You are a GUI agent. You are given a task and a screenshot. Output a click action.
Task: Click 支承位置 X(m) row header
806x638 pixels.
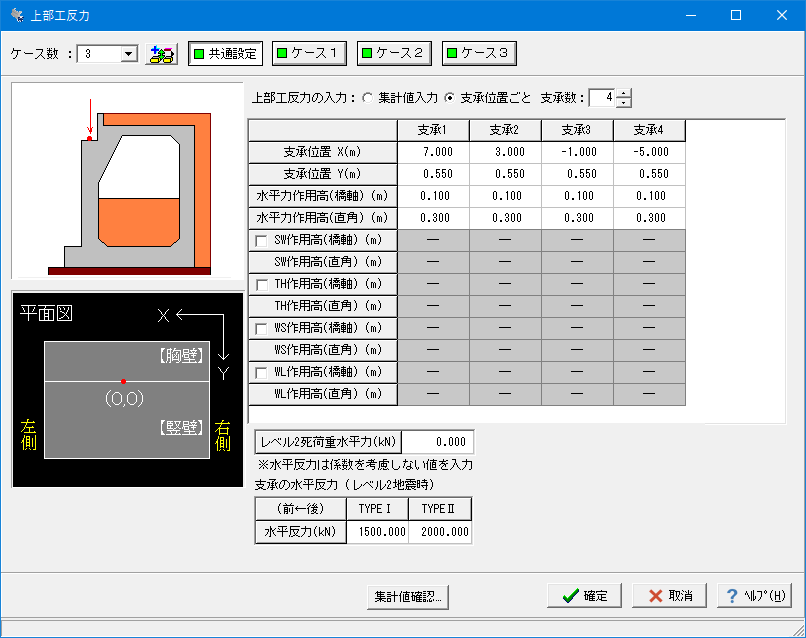coord(323,152)
